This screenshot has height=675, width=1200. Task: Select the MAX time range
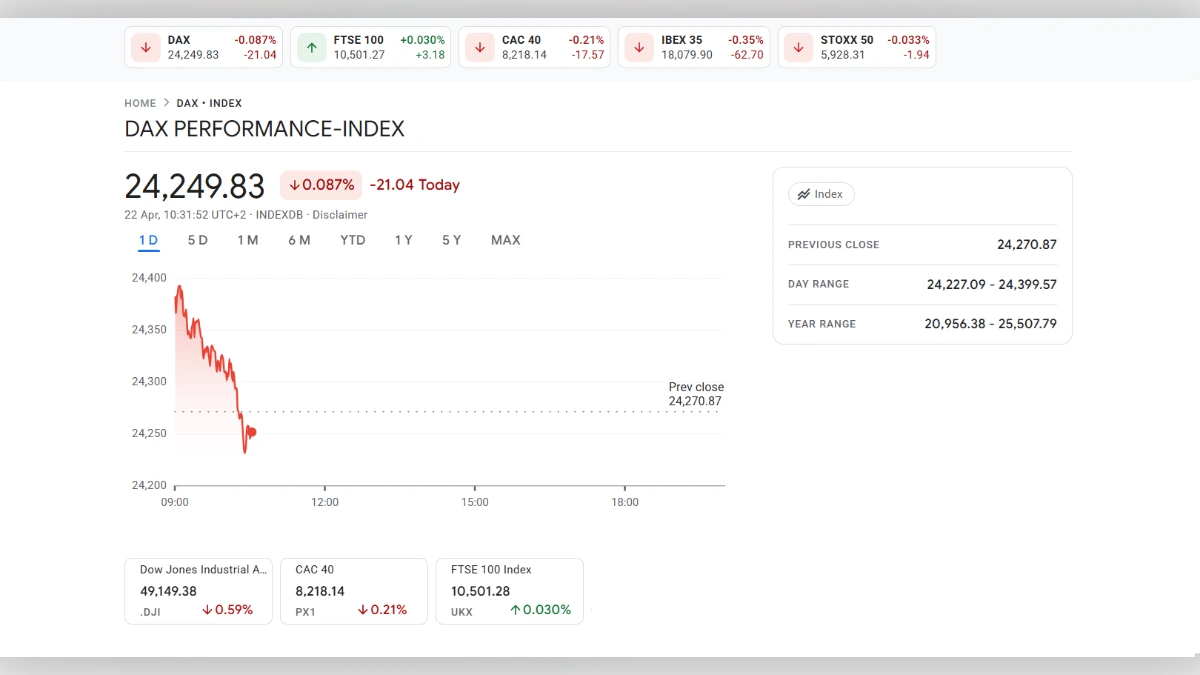point(505,240)
